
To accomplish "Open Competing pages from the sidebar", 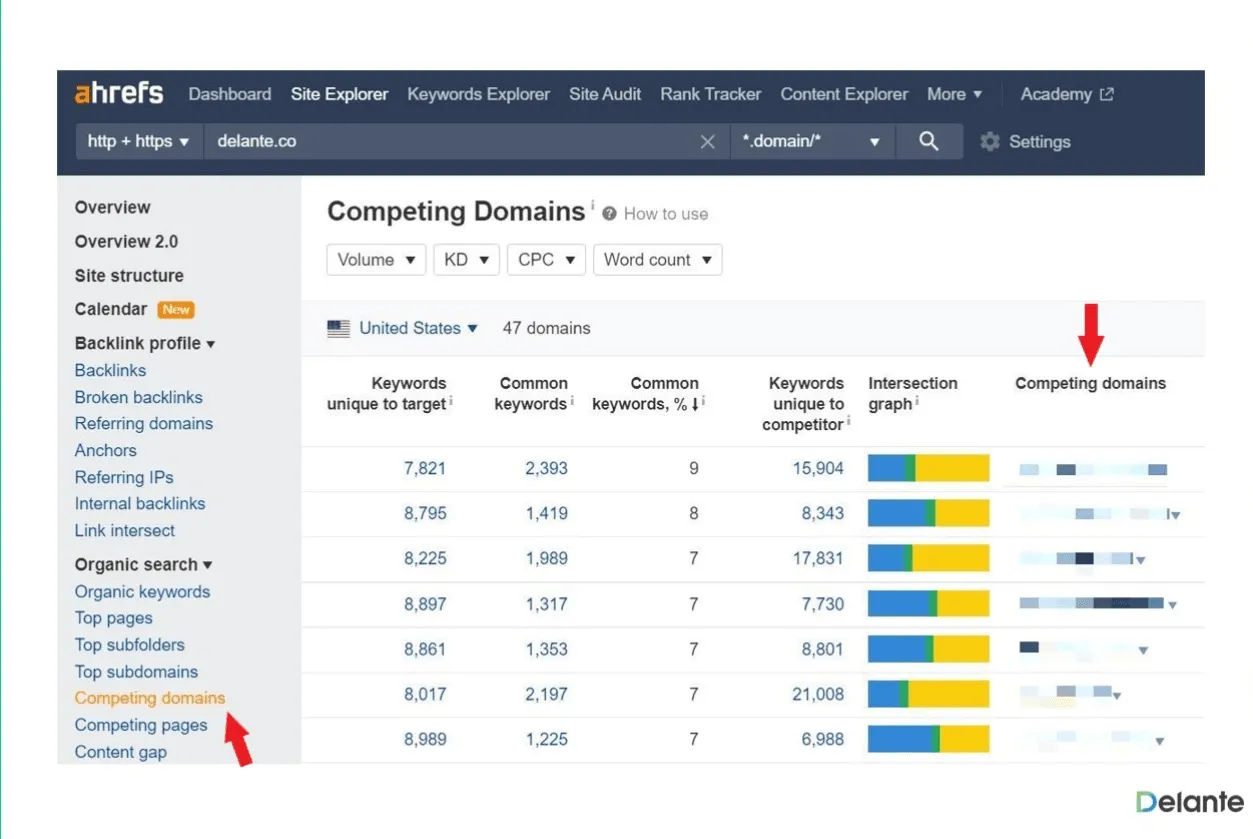I will (141, 724).
